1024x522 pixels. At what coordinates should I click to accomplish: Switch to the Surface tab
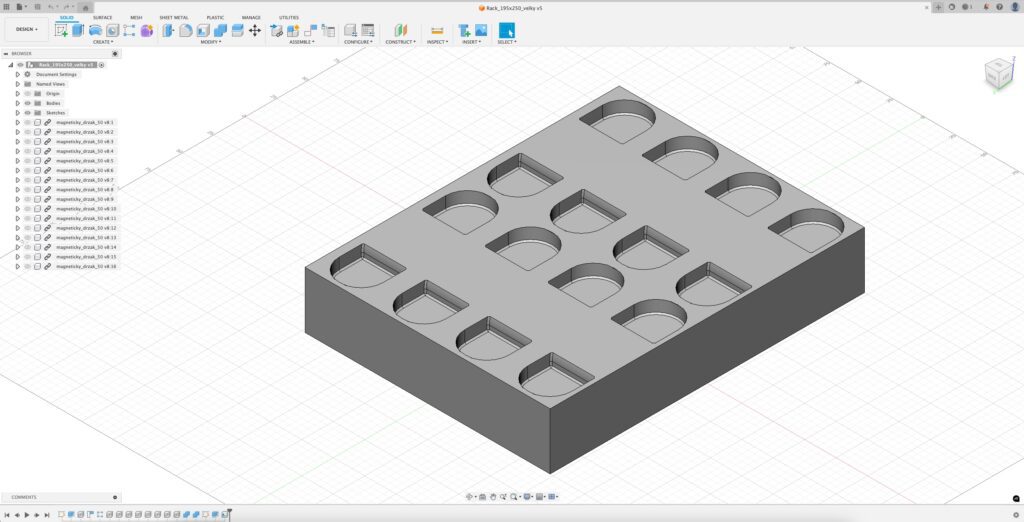click(x=103, y=18)
